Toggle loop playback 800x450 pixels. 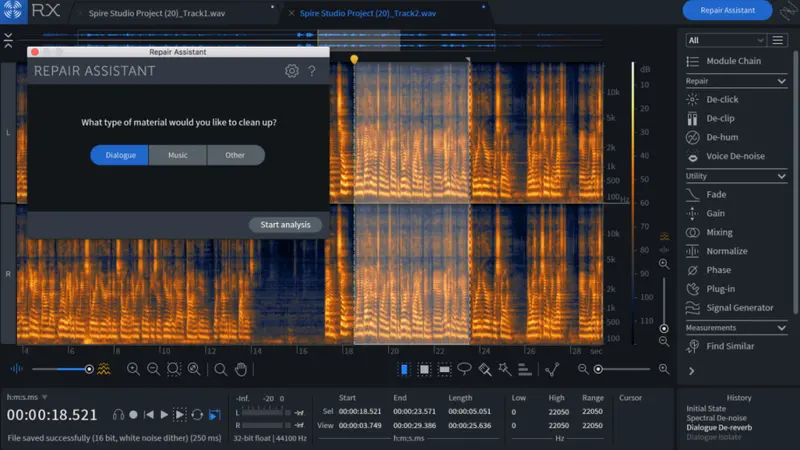click(x=197, y=415)
